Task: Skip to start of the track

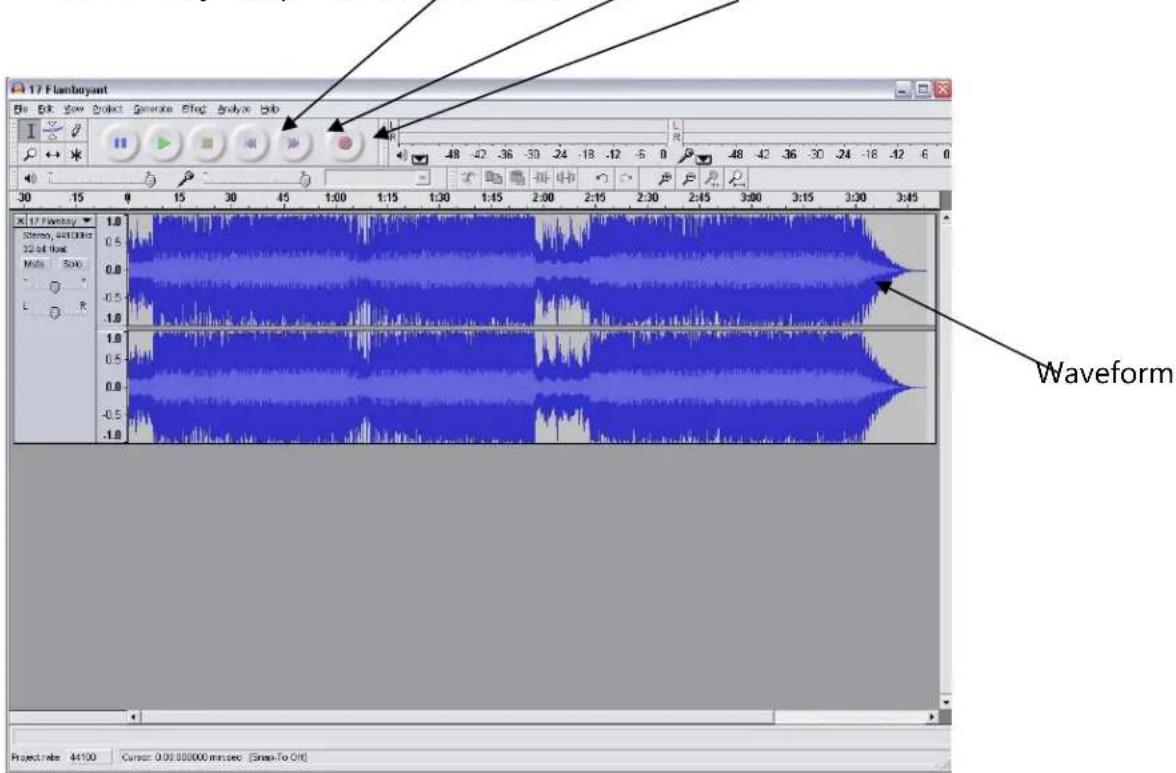Action: (x=250, y=143)
